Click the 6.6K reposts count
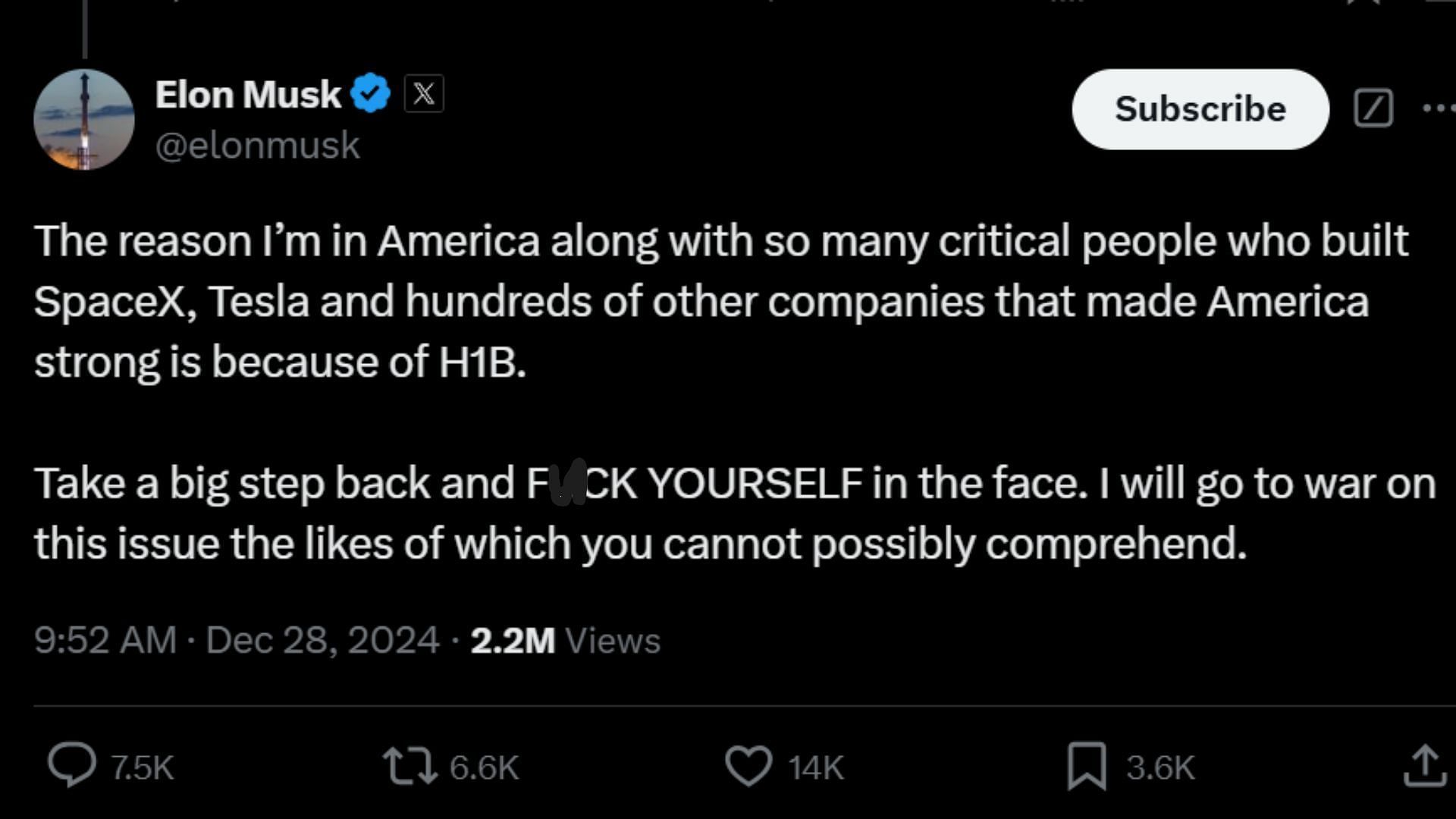This screenshot has height=819, width=1456. point(484,767)
